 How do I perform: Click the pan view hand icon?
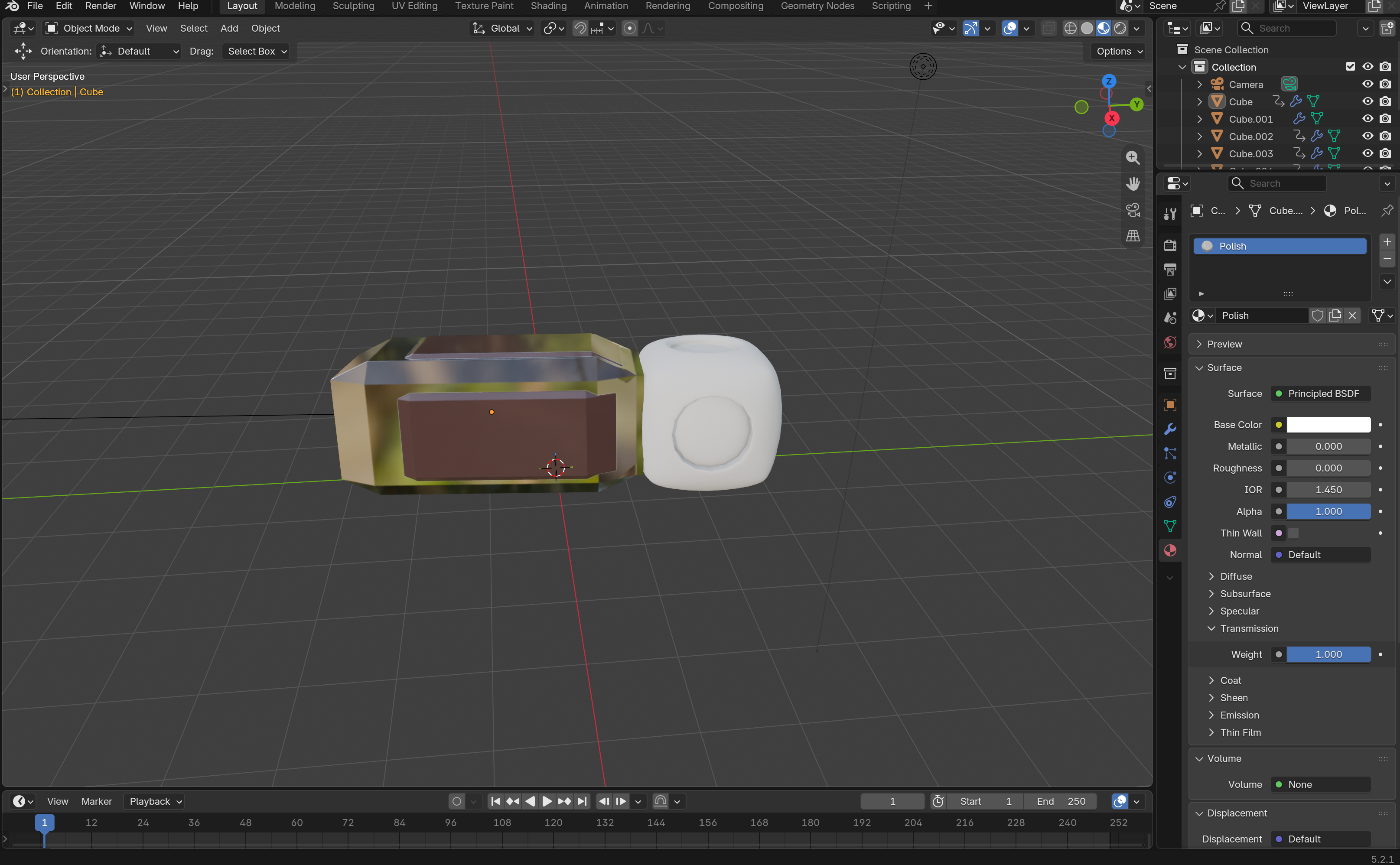1132,184
